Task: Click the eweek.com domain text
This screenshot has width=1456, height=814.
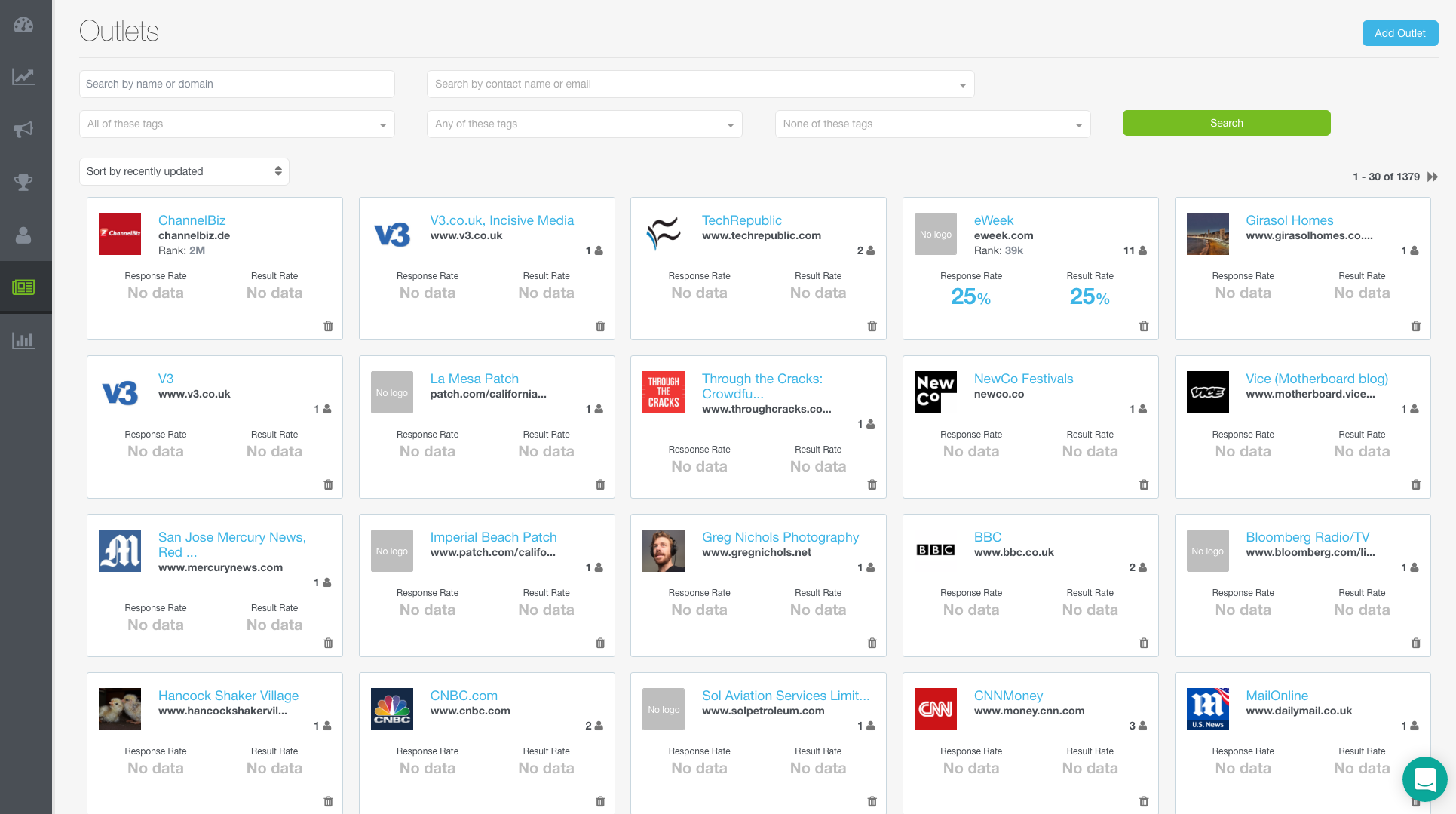Action: click(x=1004, y=235)
